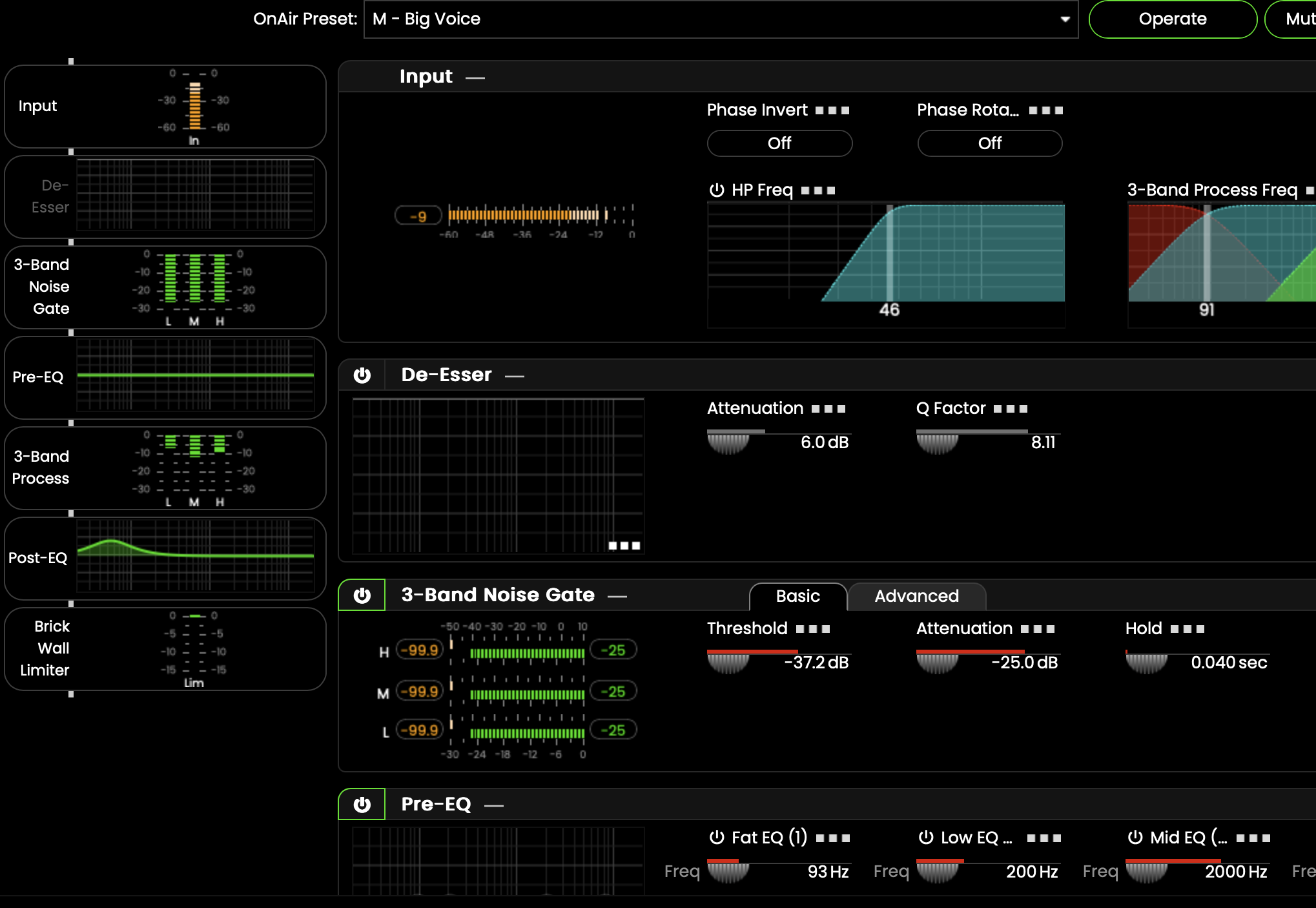Toggle the 3-Band Noise Gate power icon
The height and width of the screenshot is (908, 1316).
(x=362, y=595)
